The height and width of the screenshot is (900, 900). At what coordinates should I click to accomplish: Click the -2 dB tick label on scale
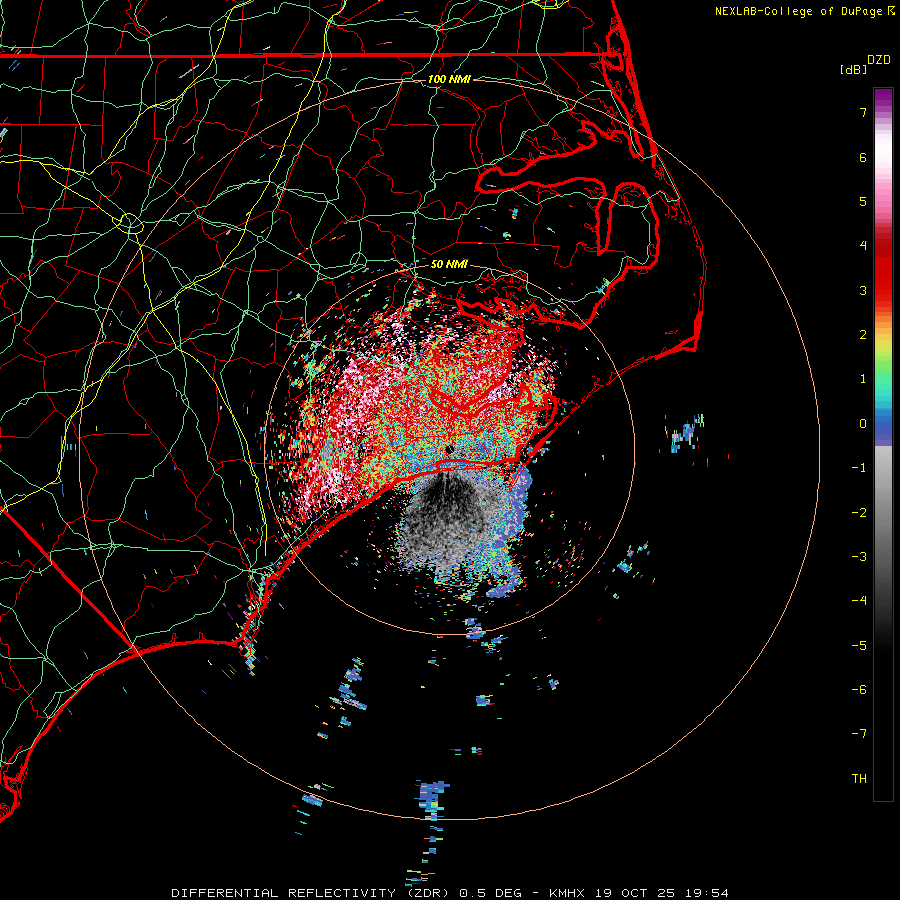point(859,513)
